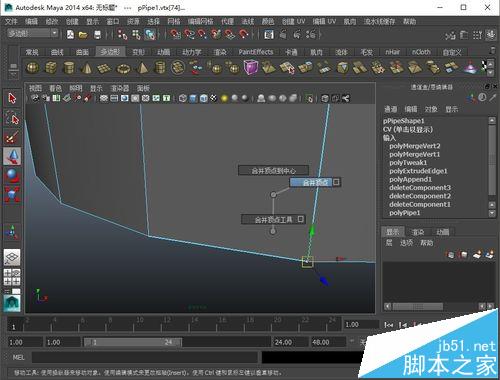
Task: Toggle smooth shade all in viewport toolbar
Action: [193, 98]
